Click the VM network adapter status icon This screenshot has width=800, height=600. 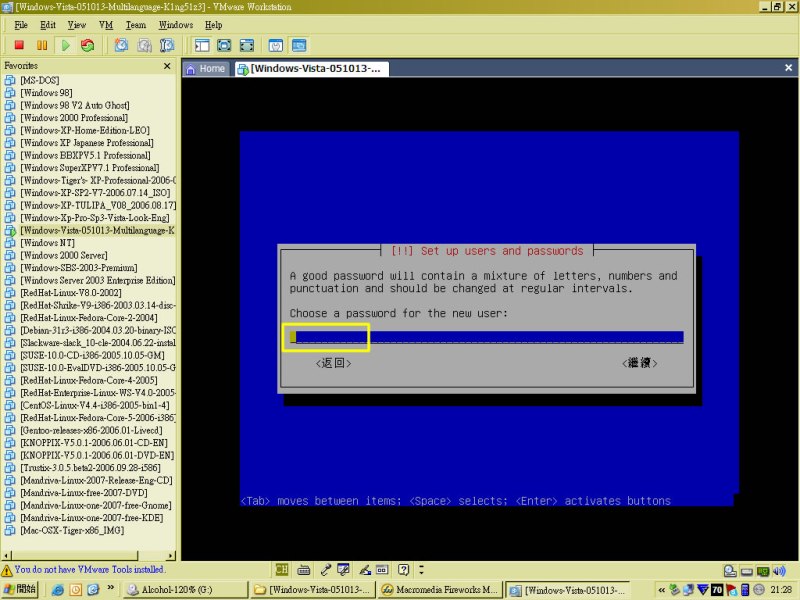coord(763,570)
